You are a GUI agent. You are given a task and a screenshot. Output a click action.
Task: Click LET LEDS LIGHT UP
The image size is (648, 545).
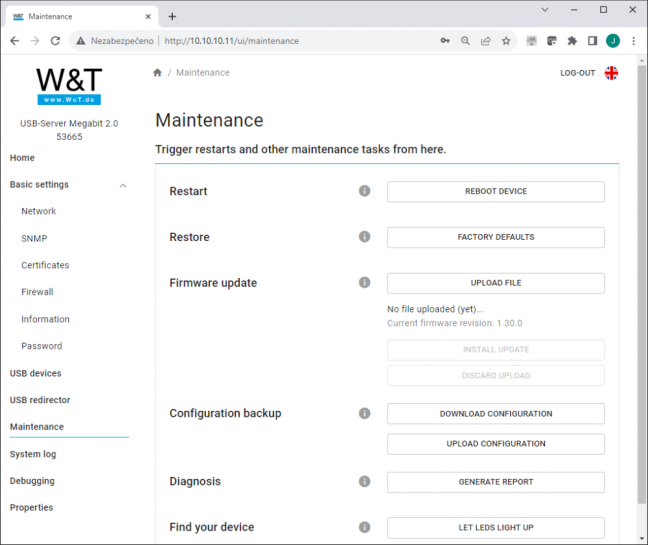coord(496,528)
